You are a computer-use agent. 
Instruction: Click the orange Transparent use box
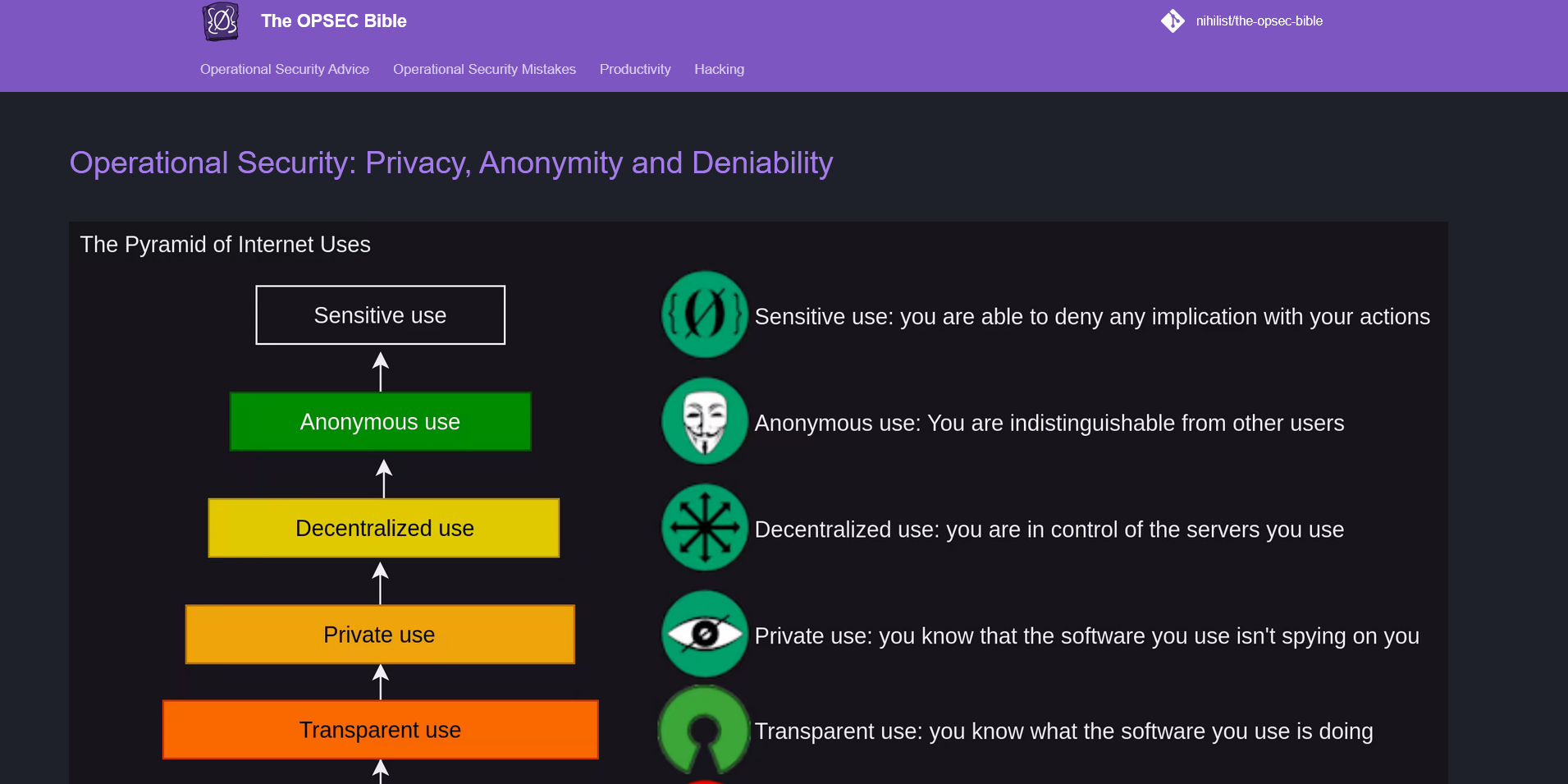point(380,730)
